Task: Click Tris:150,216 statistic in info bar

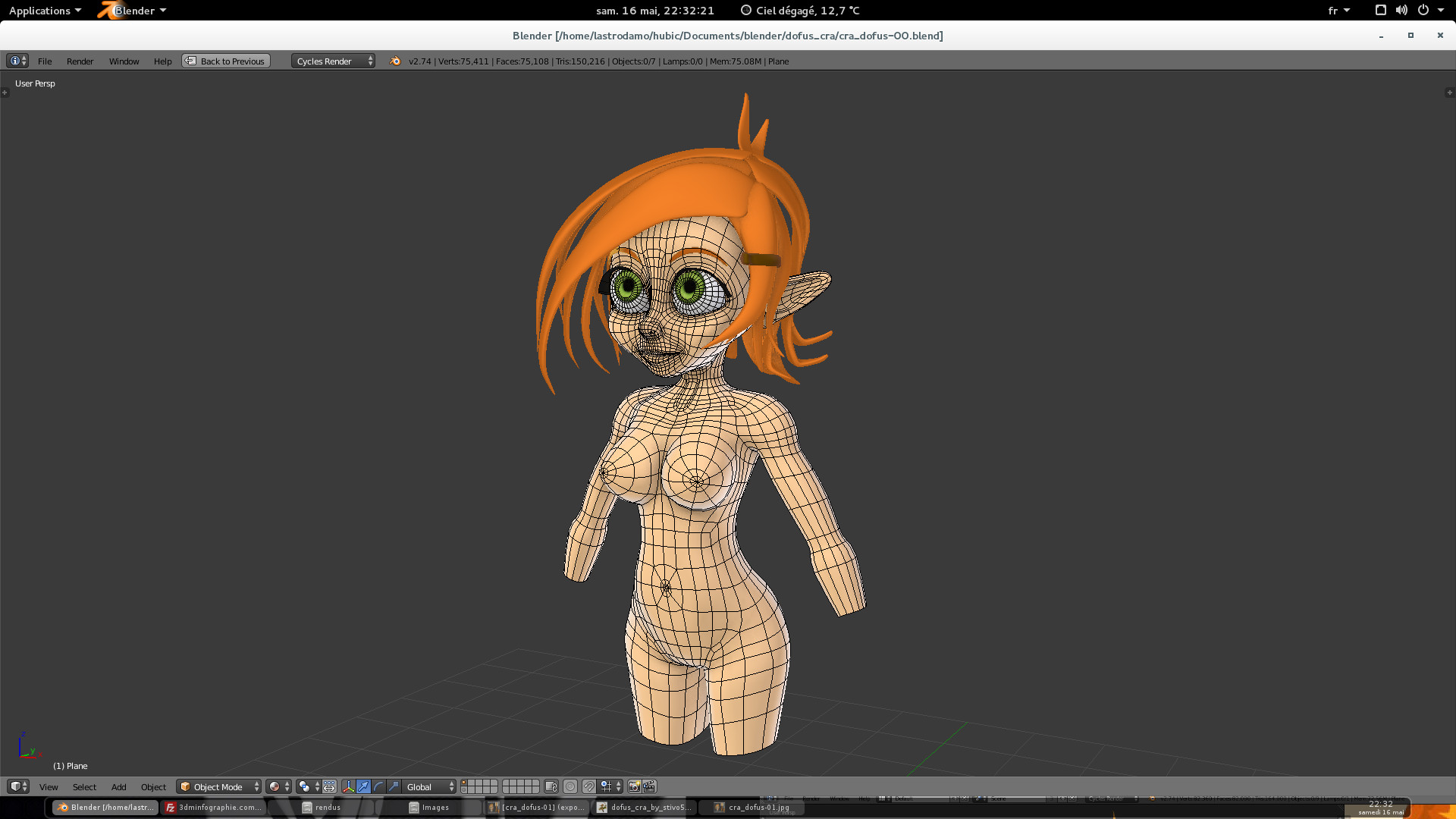Action: click(580, 61)
